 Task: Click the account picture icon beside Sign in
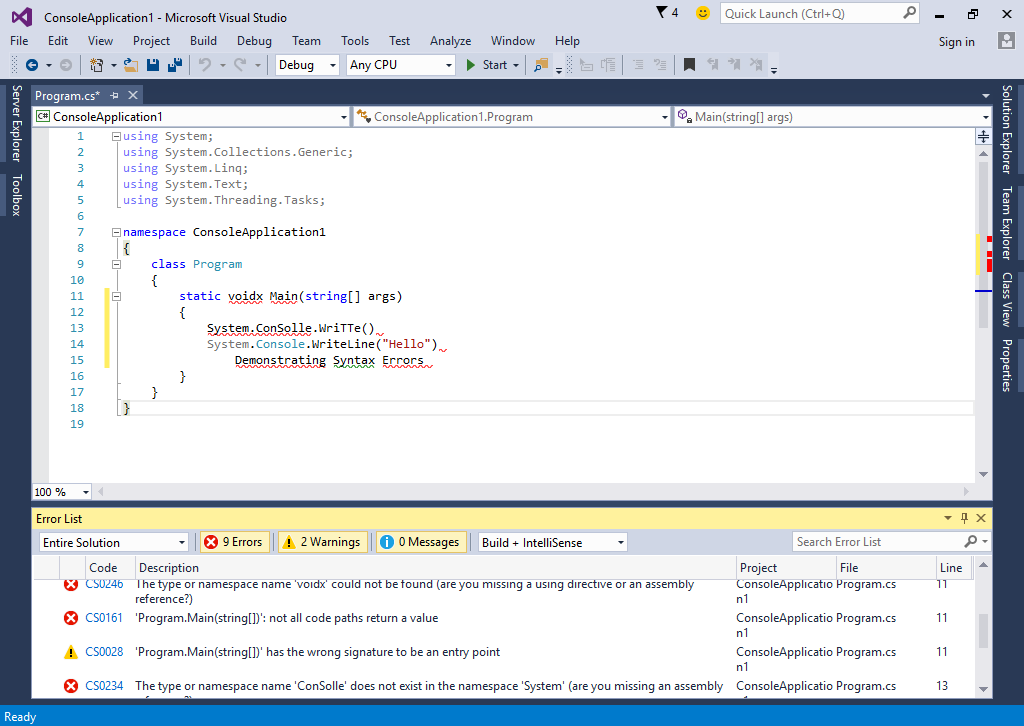(x=1006, y=40)
